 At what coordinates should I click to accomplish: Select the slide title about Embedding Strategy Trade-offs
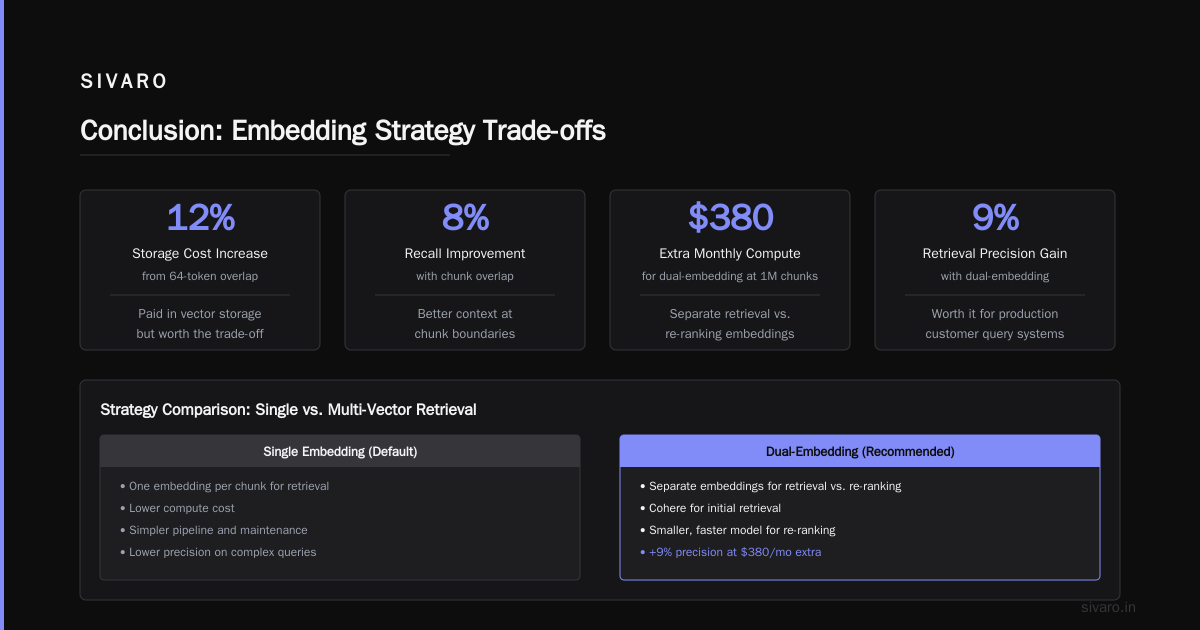[343, 131]
